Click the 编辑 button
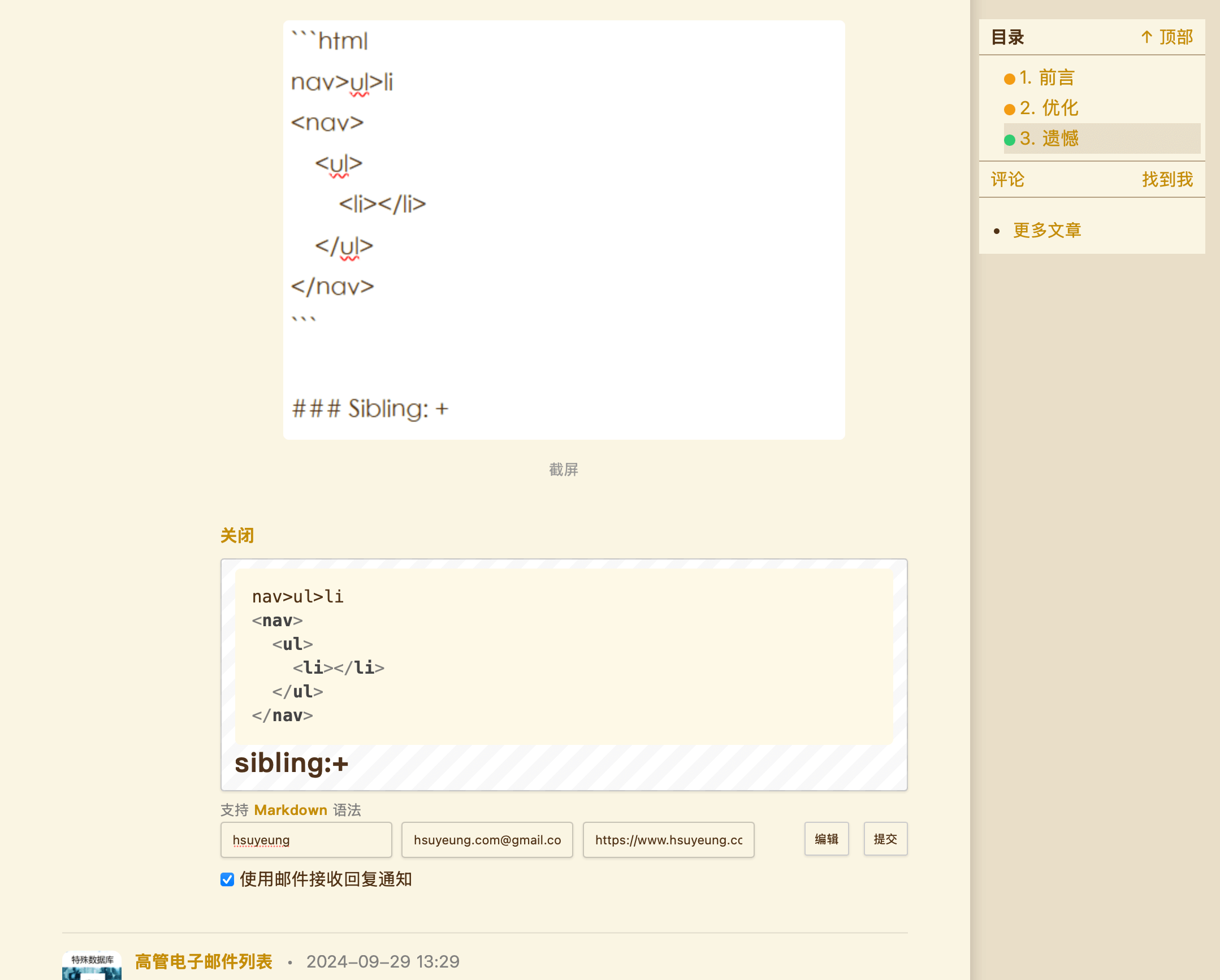 coord(826,839)
